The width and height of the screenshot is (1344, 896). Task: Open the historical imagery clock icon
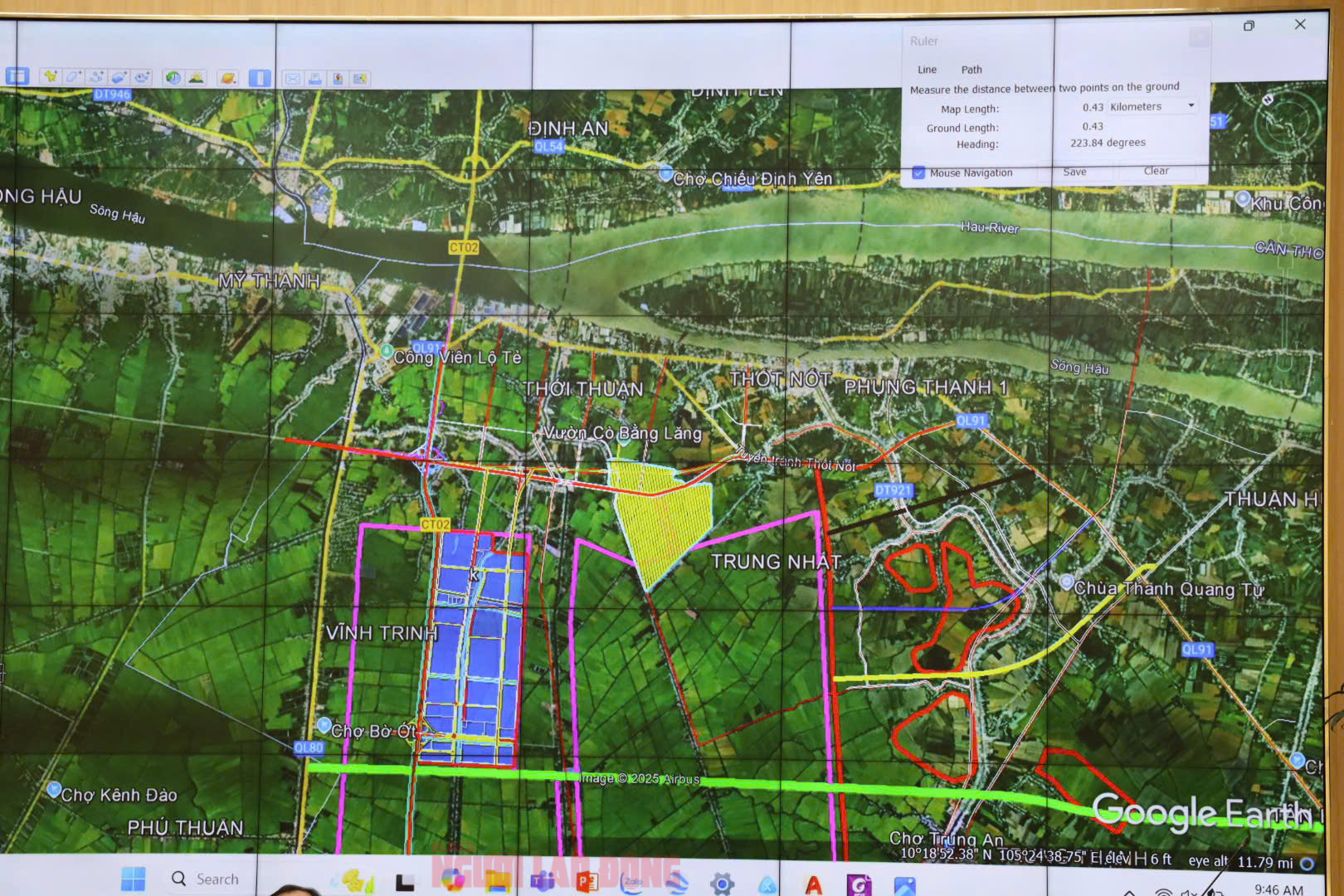pos(173,78)
